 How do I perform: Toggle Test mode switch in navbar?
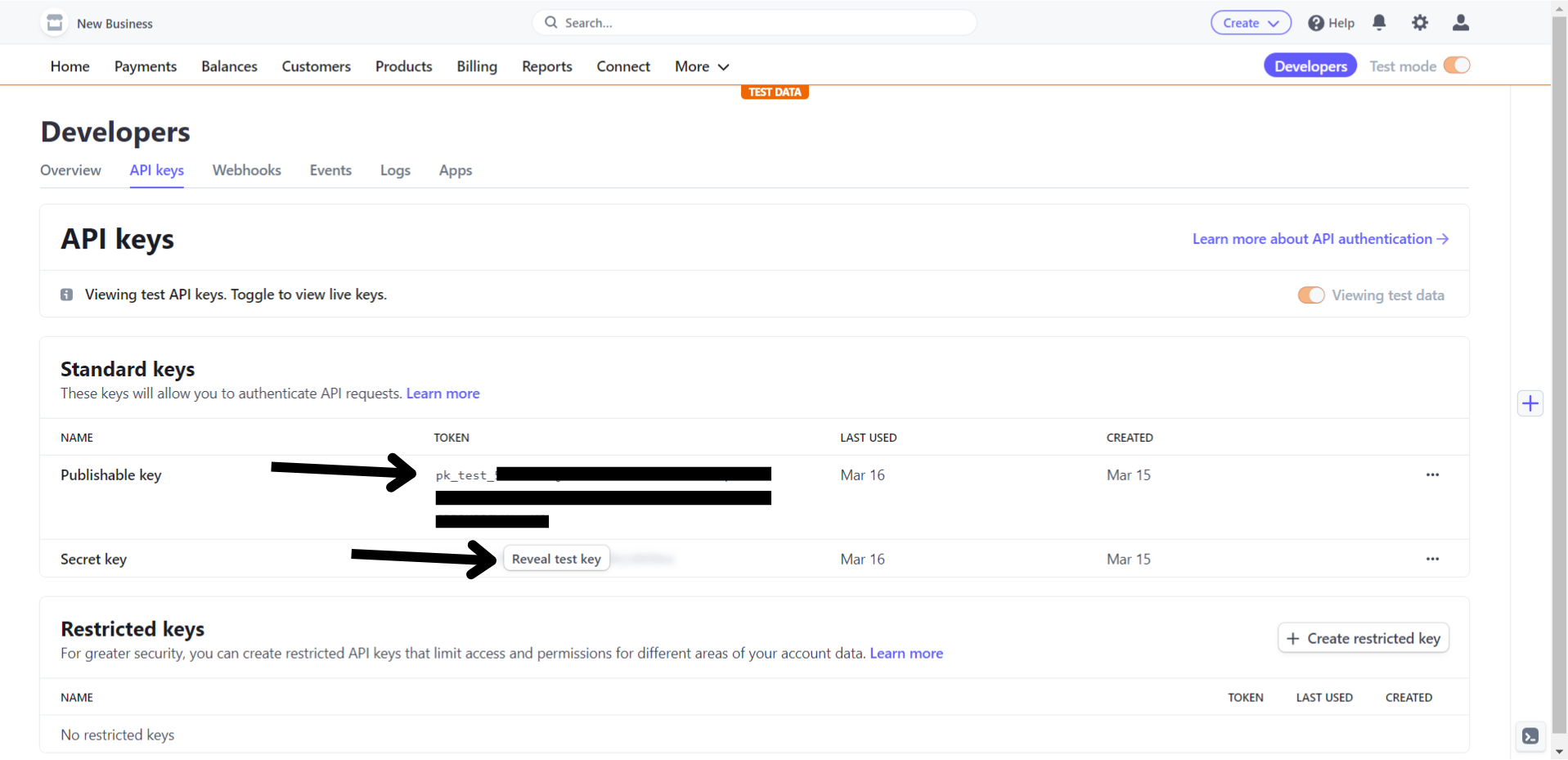pos(1457,65)
